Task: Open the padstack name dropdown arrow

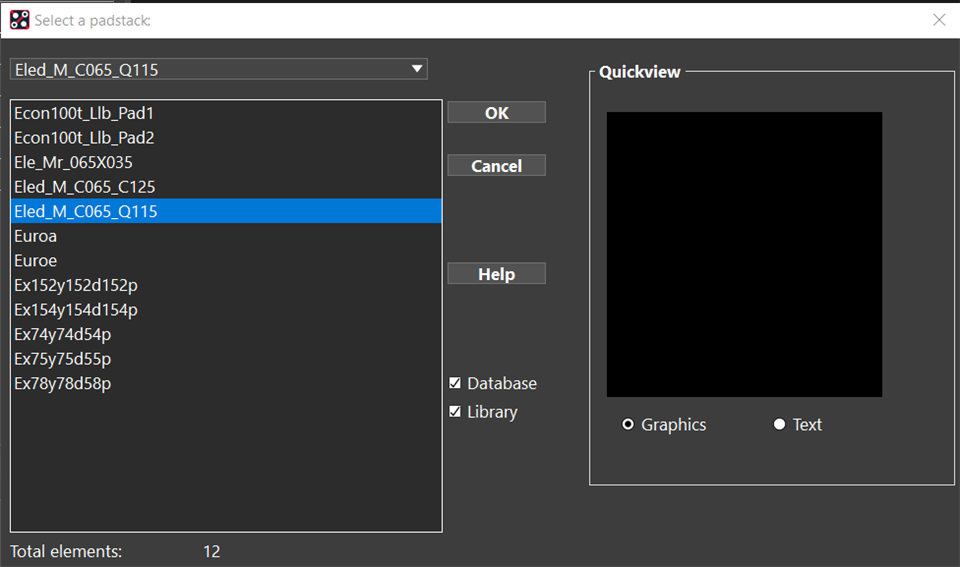Action: [417, 69]
